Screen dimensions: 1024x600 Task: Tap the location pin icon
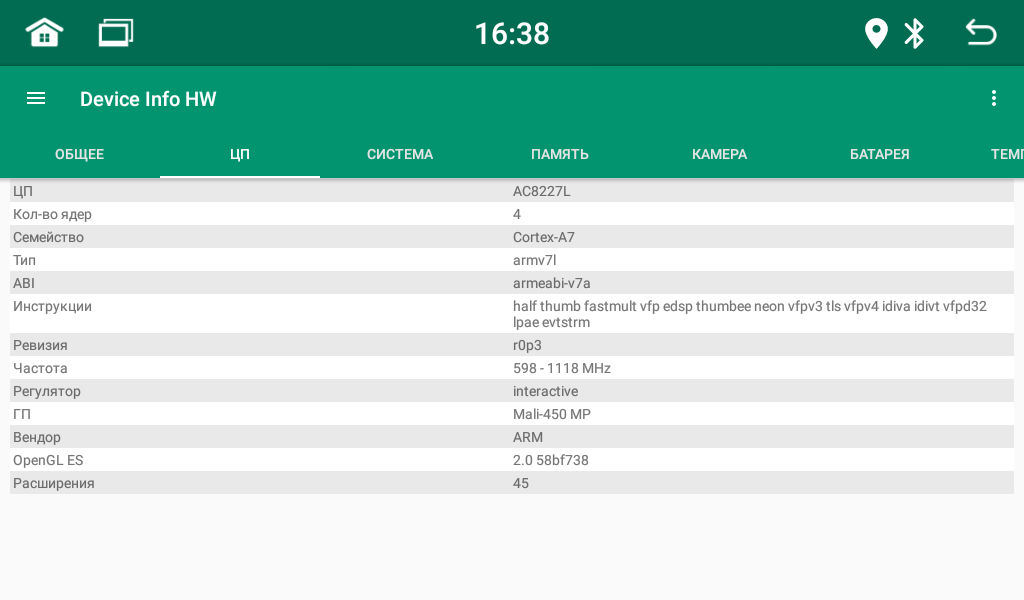(x=876, y=33)
